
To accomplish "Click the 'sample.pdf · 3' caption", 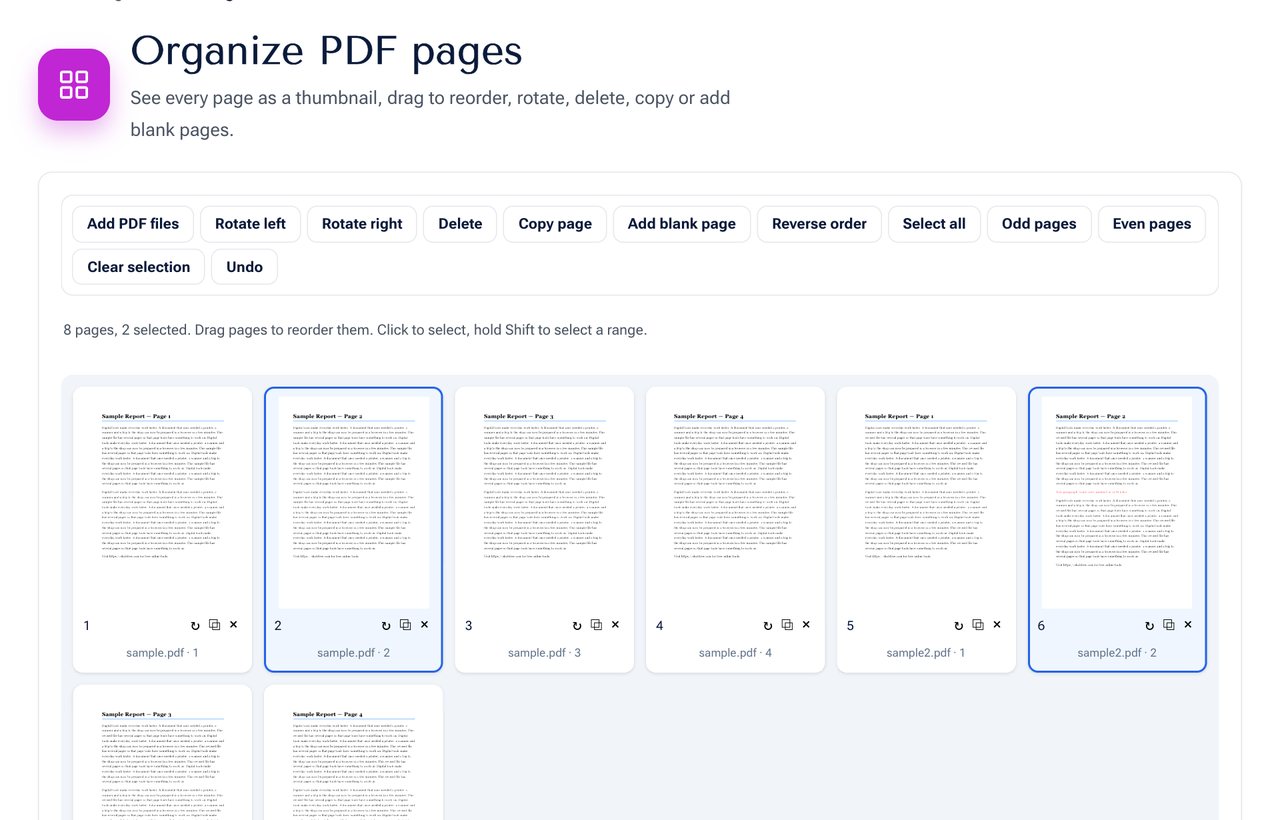I will point(544,653).
